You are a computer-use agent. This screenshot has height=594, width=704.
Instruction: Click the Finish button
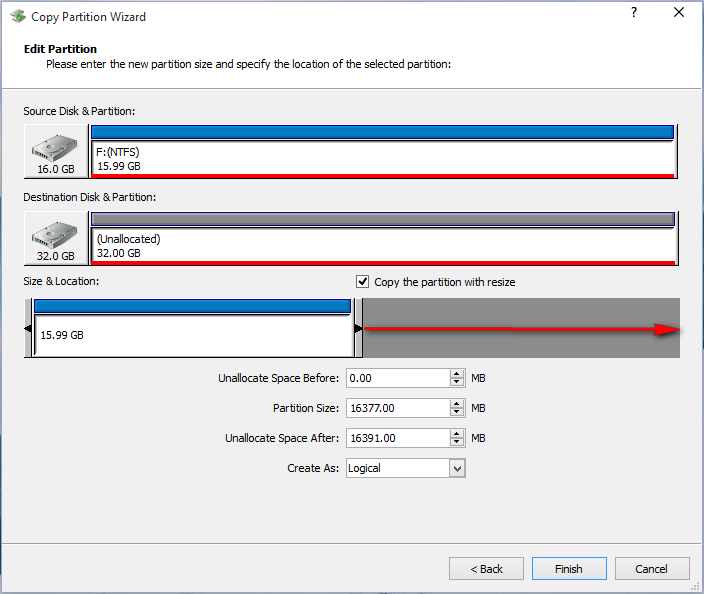pos(569,569)
